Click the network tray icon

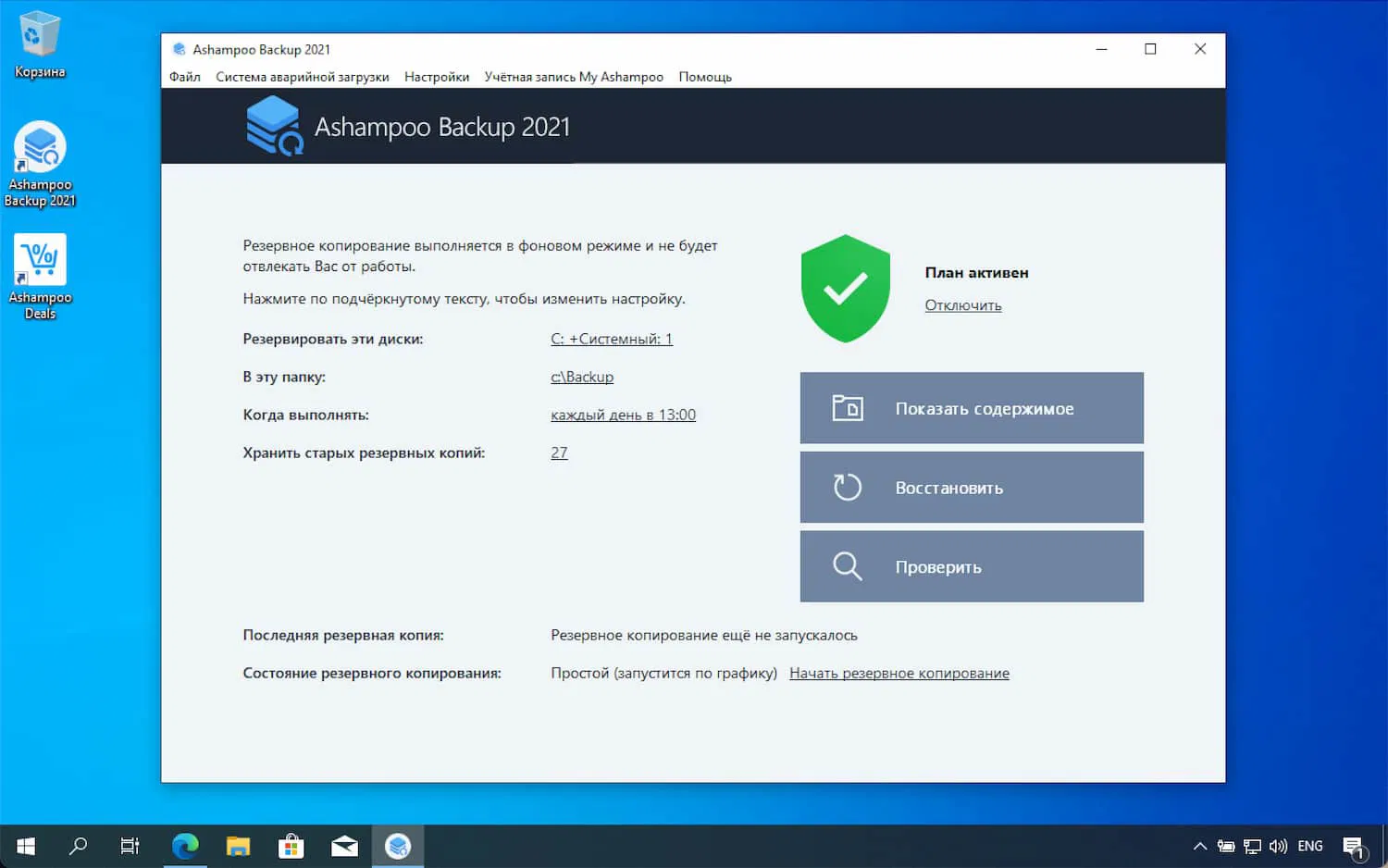(x=1252, y=846)
